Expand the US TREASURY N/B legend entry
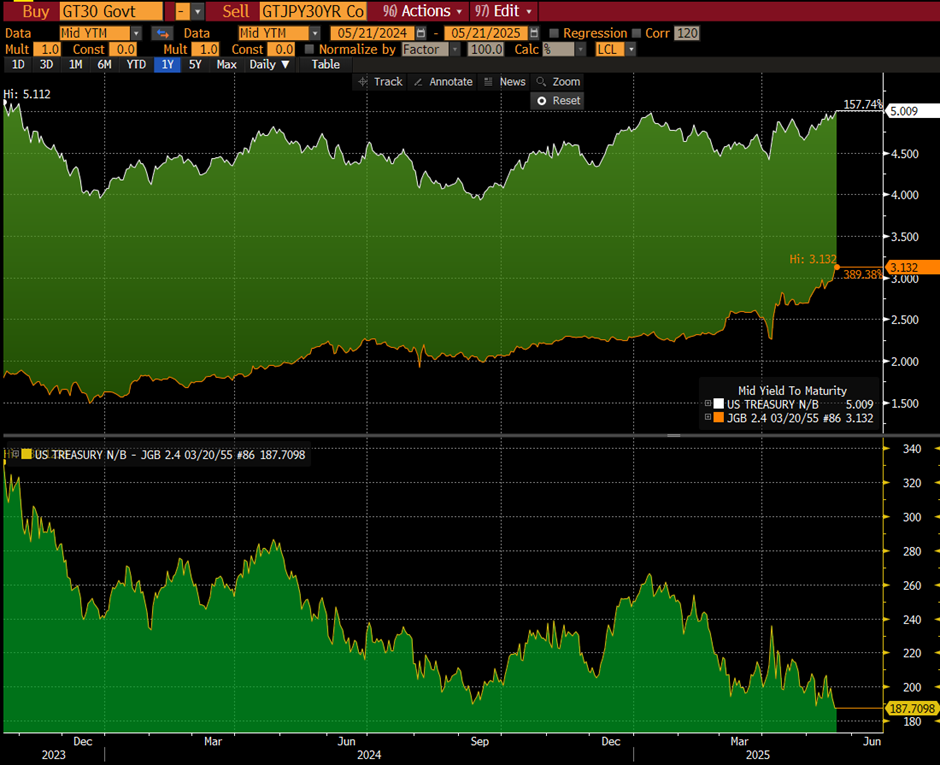The width and height of the screenshot is (940, 765). point(709,404)
